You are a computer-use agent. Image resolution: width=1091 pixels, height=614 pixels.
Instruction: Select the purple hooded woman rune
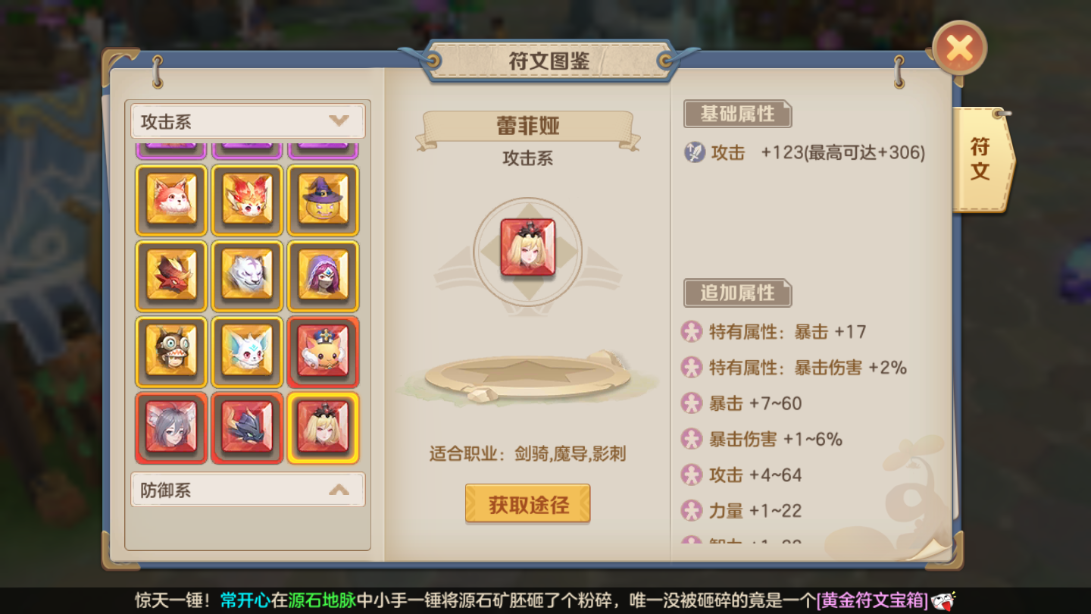click(323, 276)
